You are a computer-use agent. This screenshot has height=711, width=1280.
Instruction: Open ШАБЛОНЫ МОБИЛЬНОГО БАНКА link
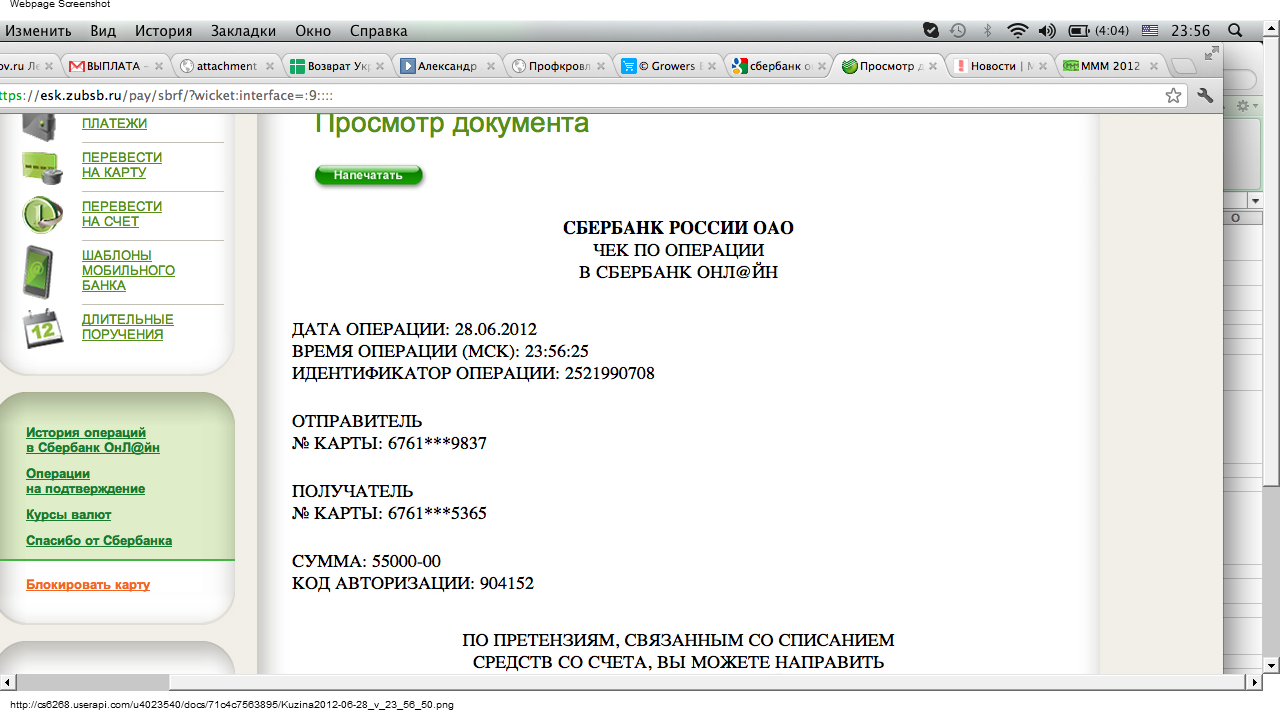click(128, 270)
